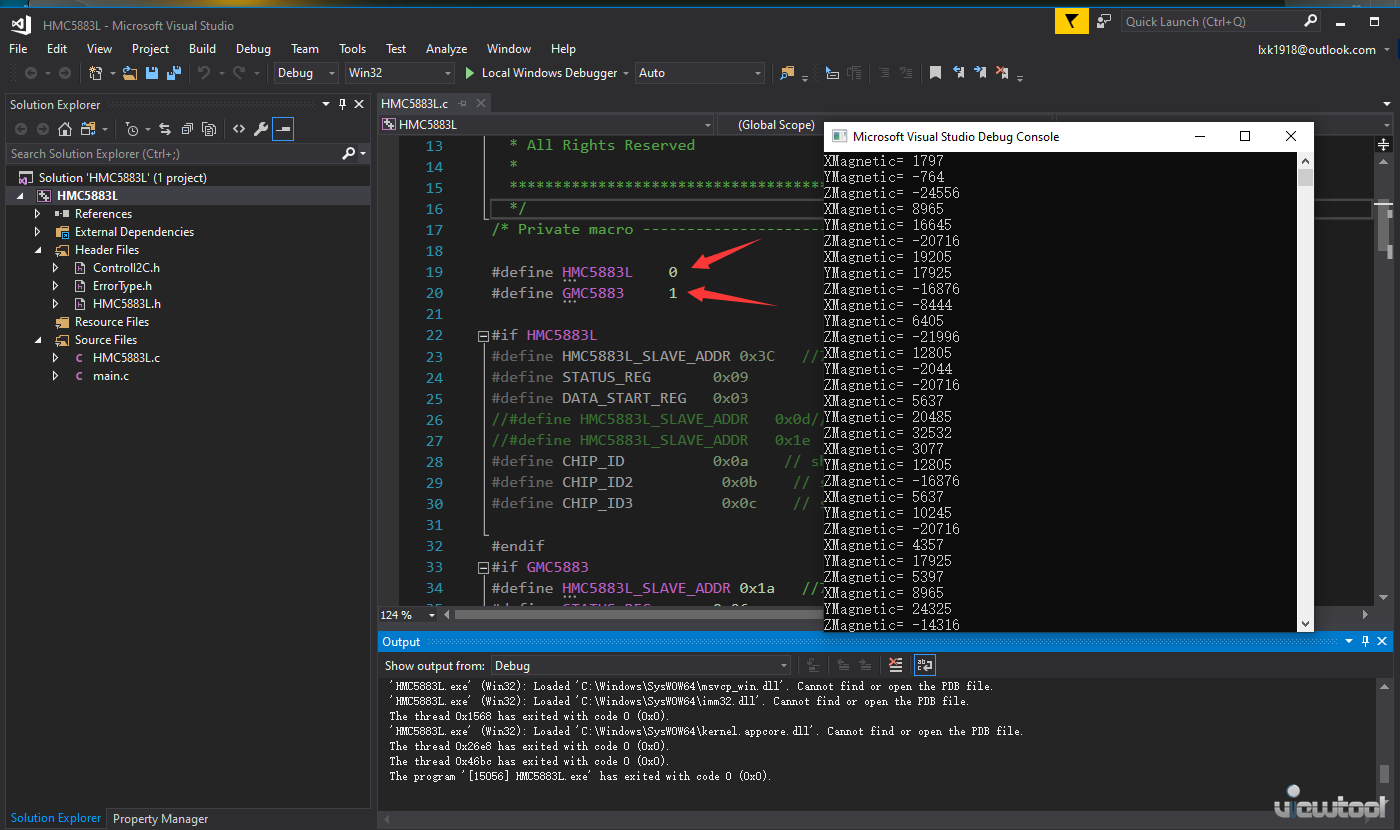
Task: Click the Search Solution Explorer field
Action: (173, 154)
